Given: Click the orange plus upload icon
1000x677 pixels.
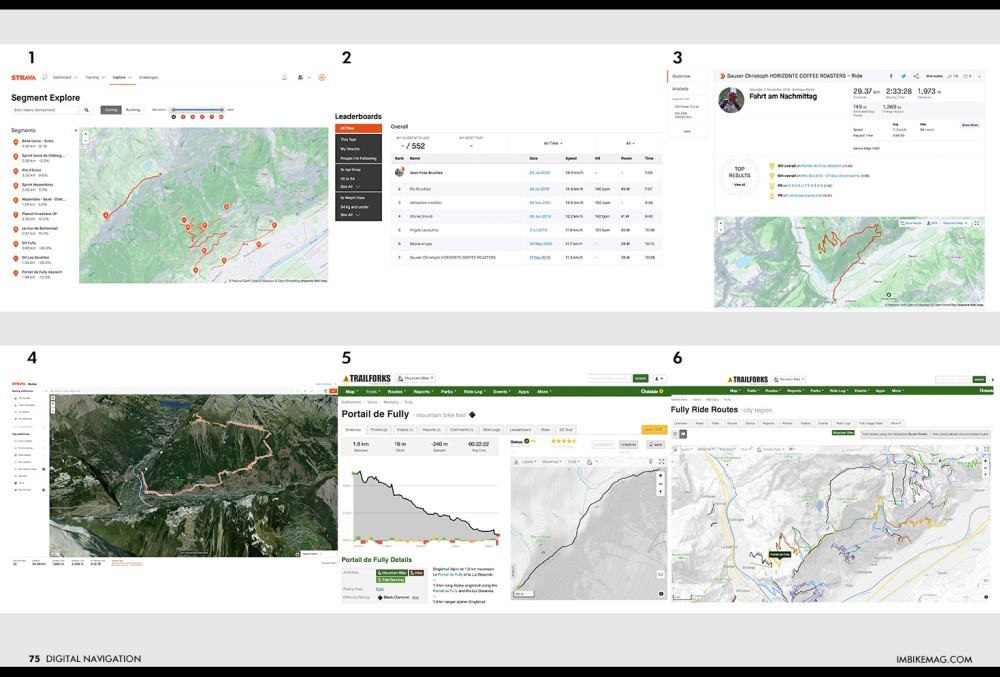Looking at the screenshot, I should pos(322,77).
